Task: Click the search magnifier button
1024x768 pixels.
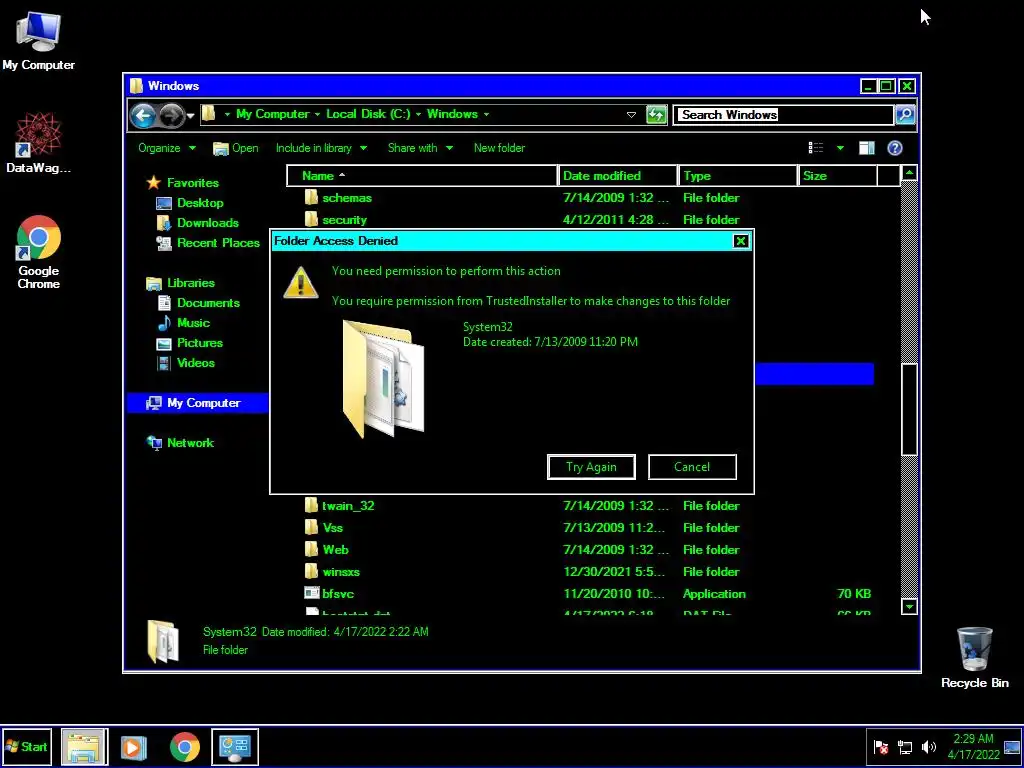Action: (904, 115)
